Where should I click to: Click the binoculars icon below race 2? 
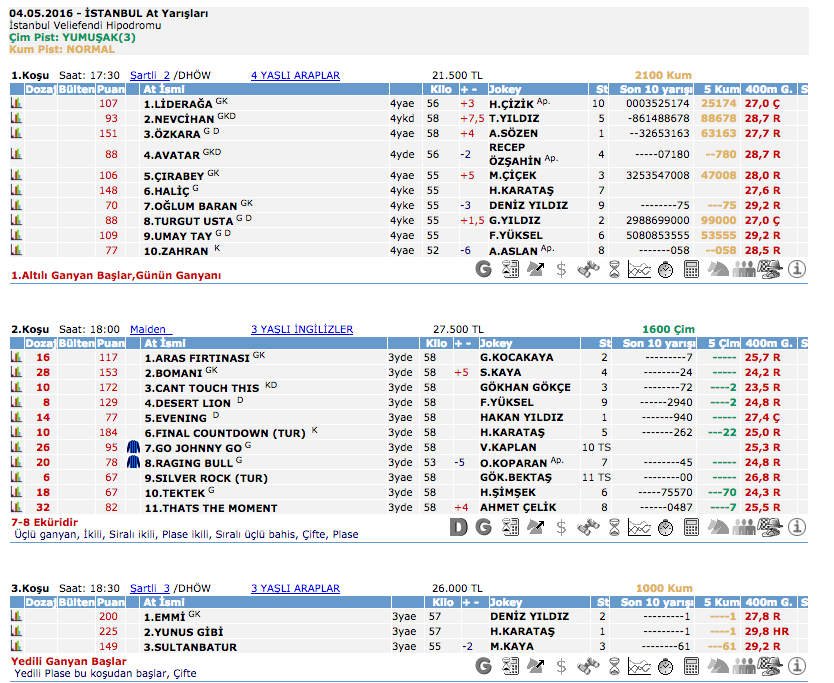588,526
